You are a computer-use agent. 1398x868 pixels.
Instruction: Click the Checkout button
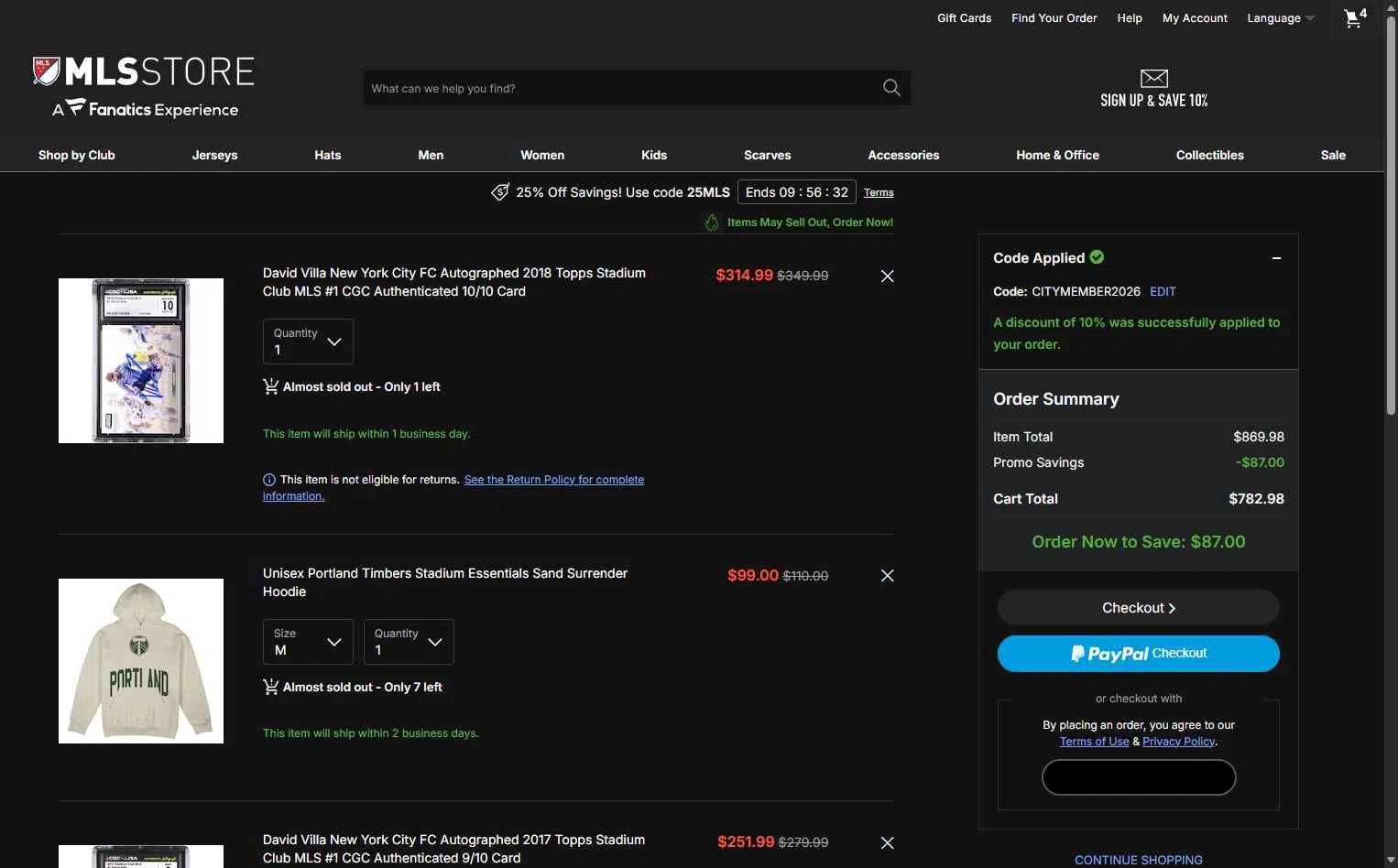(1139, 608)
